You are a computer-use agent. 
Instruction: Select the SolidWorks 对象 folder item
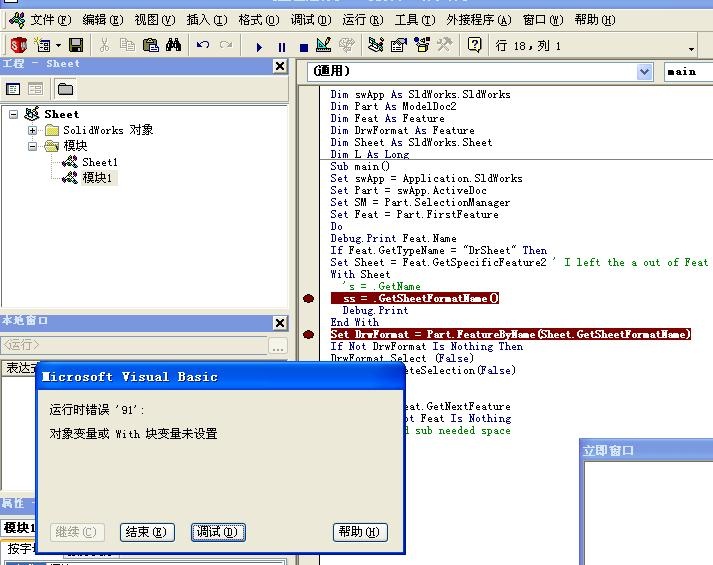108,130
